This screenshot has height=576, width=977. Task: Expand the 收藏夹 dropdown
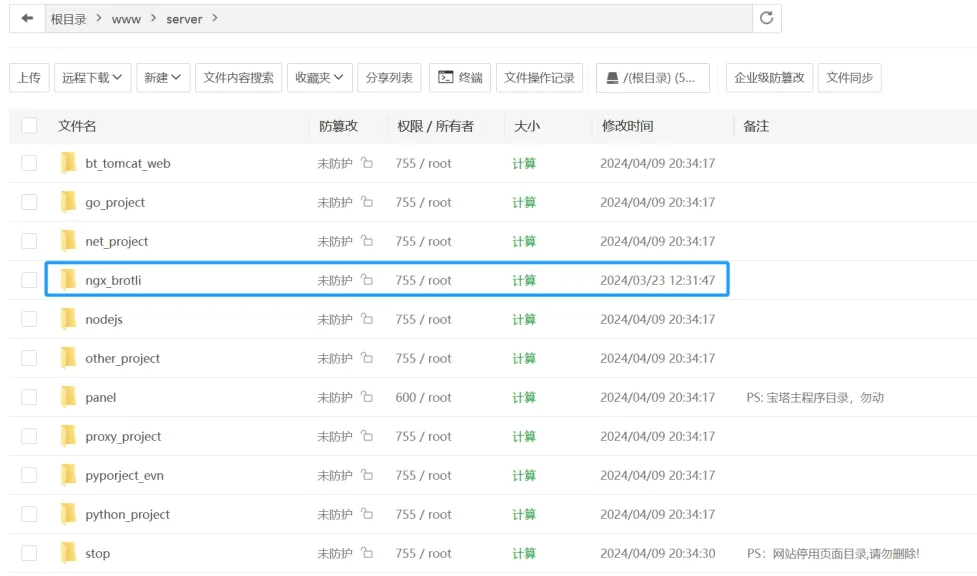point(319,78)
